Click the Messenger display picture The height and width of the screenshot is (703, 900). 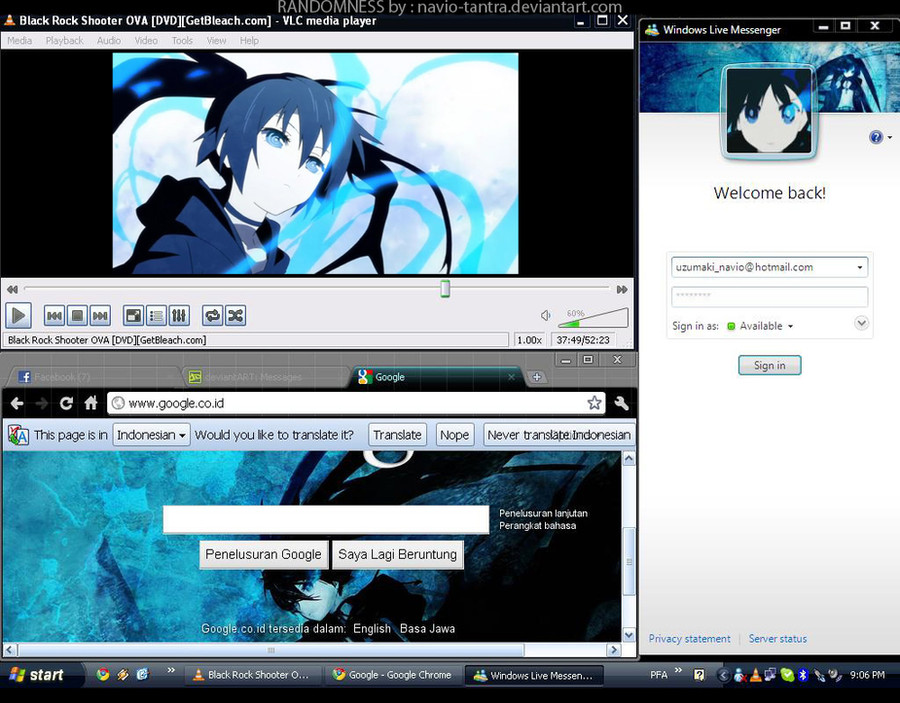tap(769, 111)
